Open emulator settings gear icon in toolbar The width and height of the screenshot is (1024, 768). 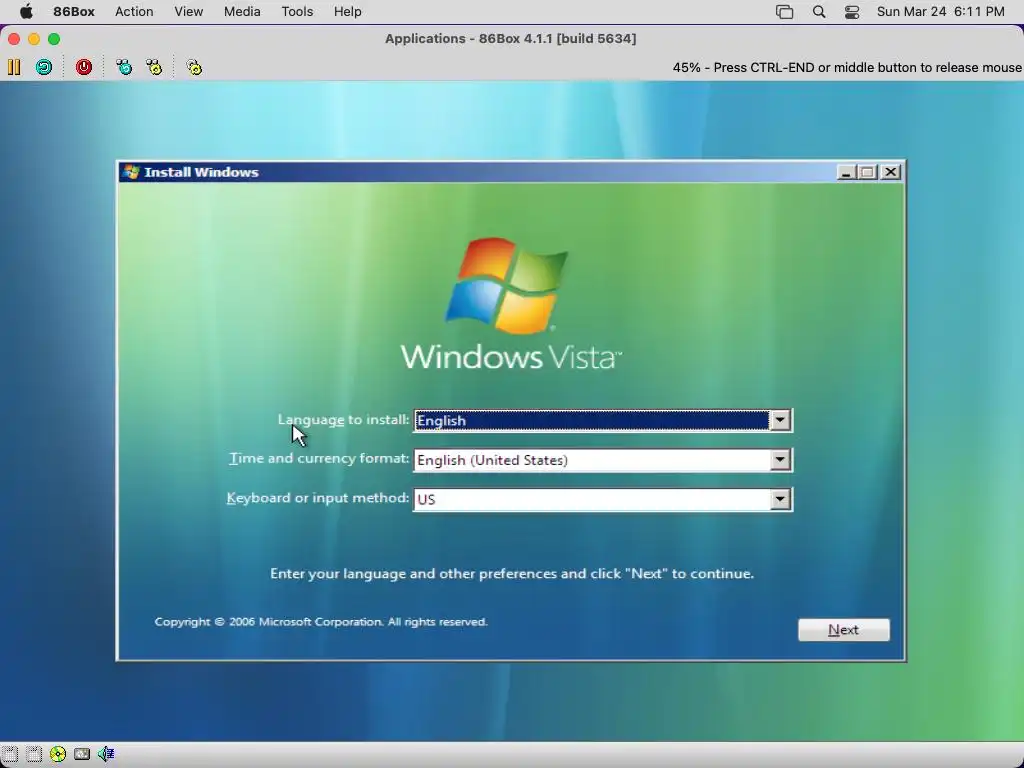(194, 67)
